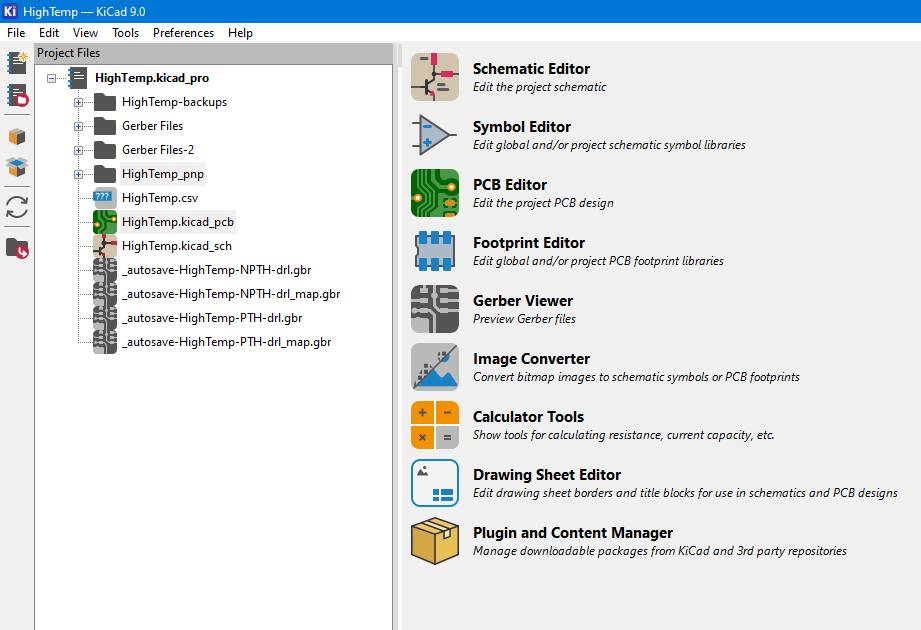The height and width of the screenshot is (630, 921).
Task: Click the Open Project toolbar icon
Action: tap(17, 96)
